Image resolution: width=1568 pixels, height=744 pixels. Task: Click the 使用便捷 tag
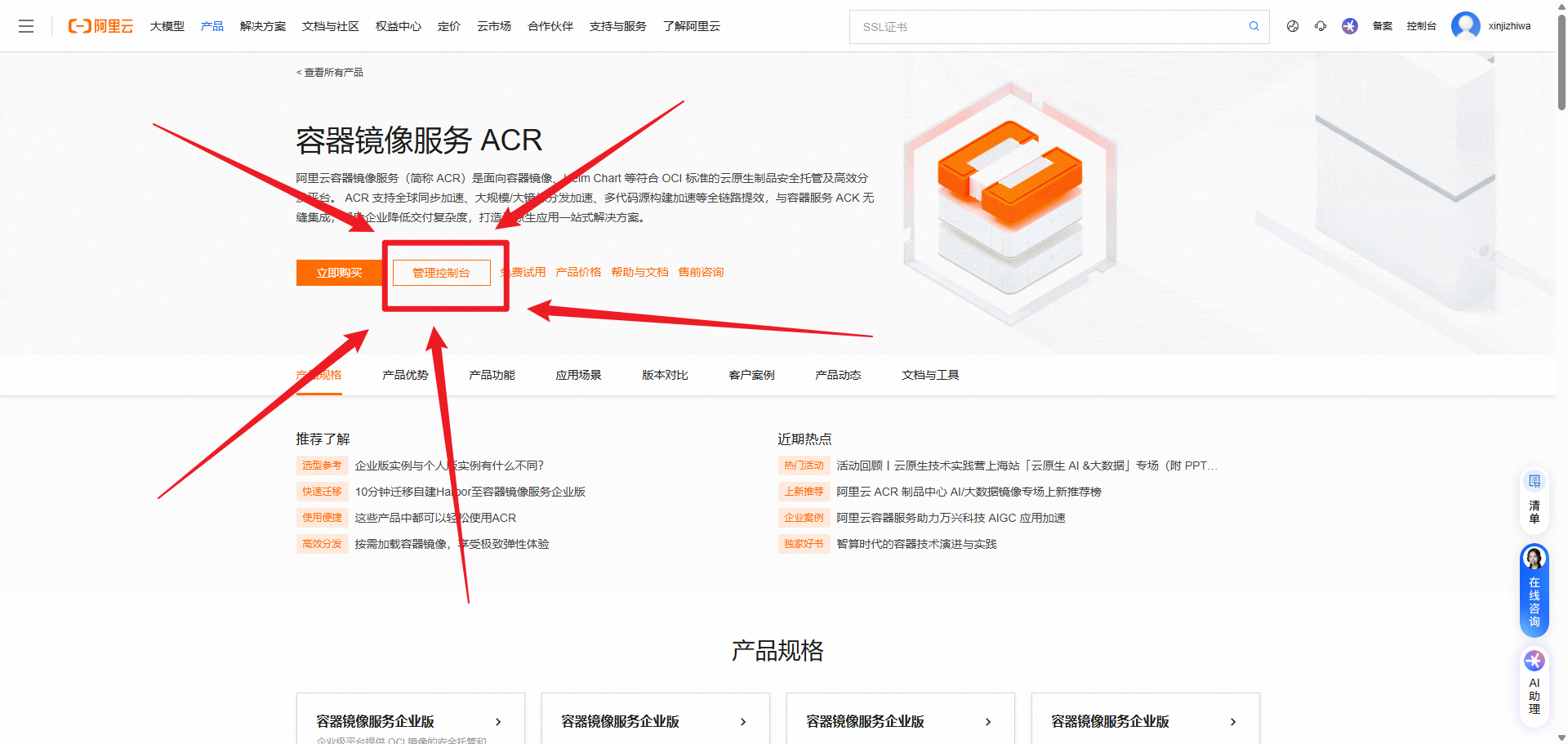click(322, 518)
